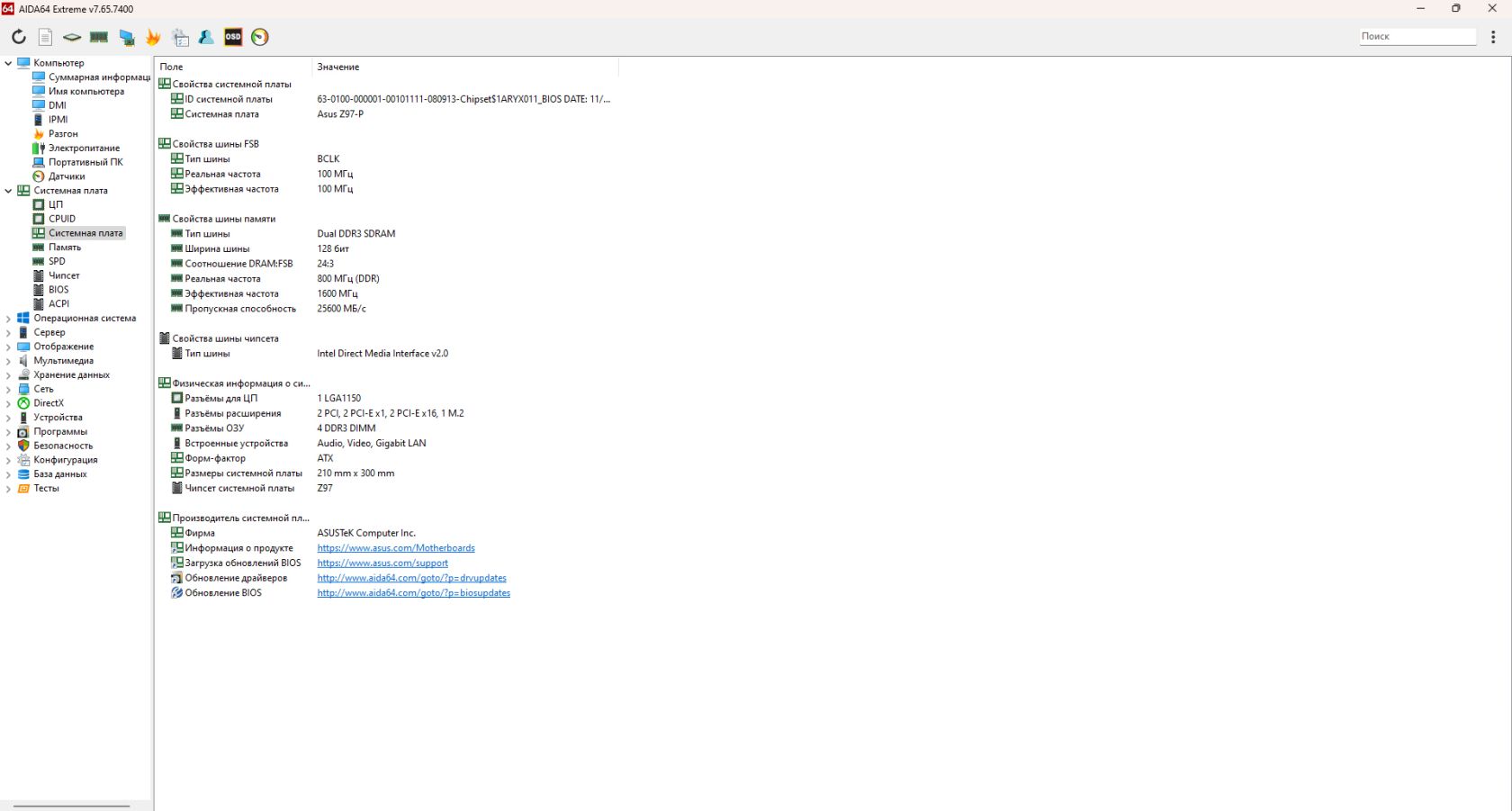Screen dimensions: 1512x811
Task: Select the Безопасность tree item
Action: (x=63, y=446)
